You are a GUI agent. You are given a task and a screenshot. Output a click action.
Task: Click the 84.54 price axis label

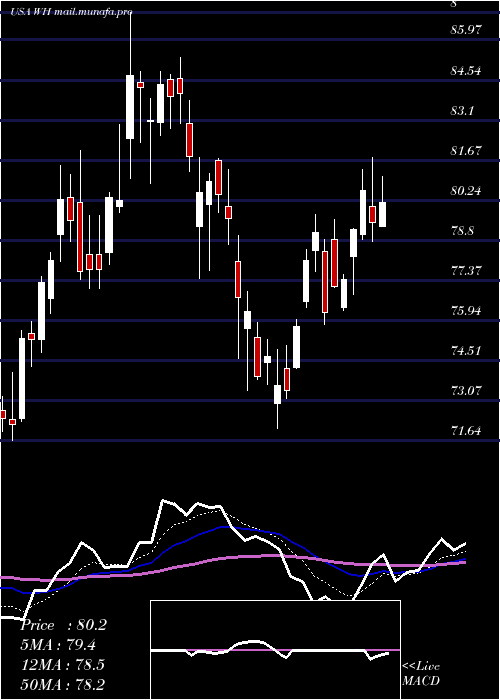(x=467, y=71)
